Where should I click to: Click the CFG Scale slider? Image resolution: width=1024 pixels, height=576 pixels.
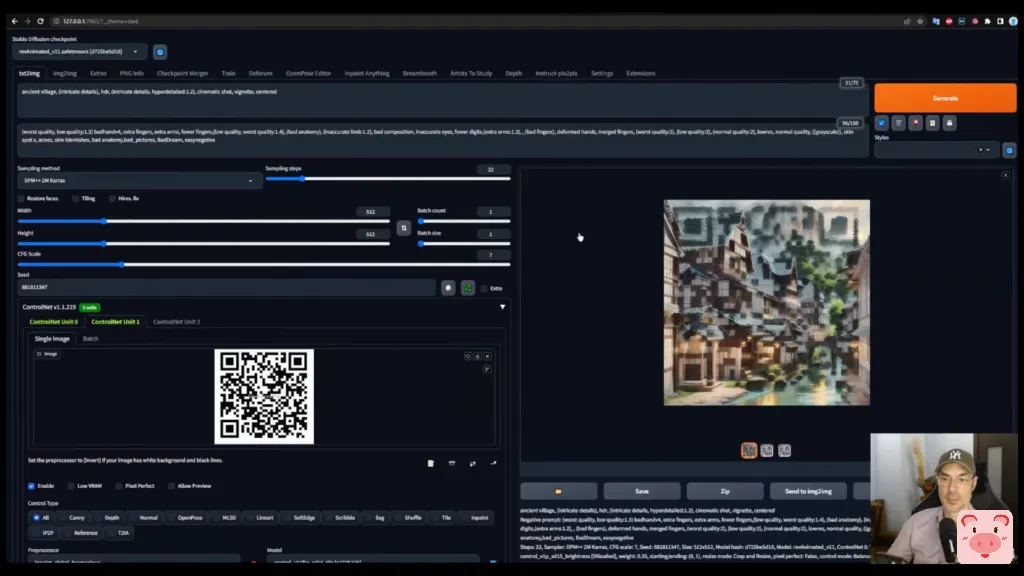tap(264, 265)
